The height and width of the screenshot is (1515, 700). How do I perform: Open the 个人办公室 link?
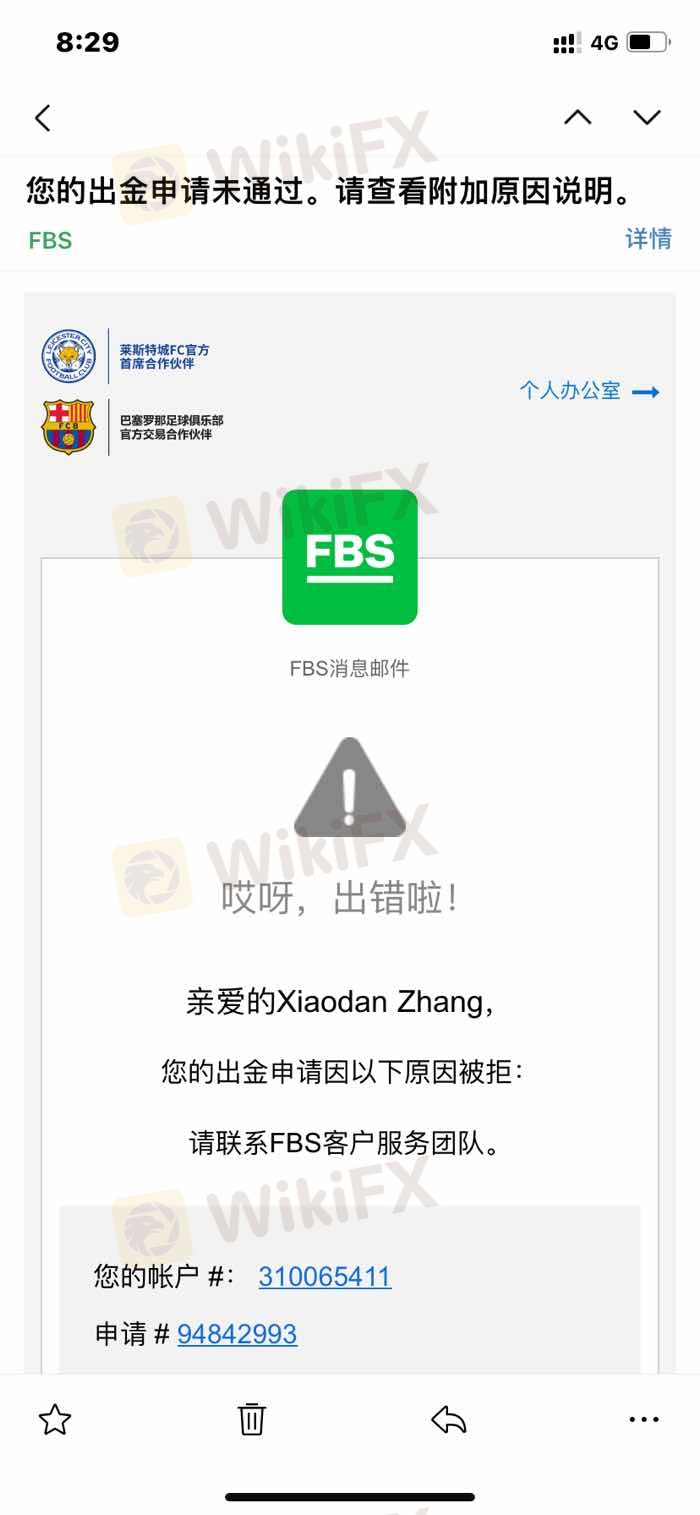(570, 391)
